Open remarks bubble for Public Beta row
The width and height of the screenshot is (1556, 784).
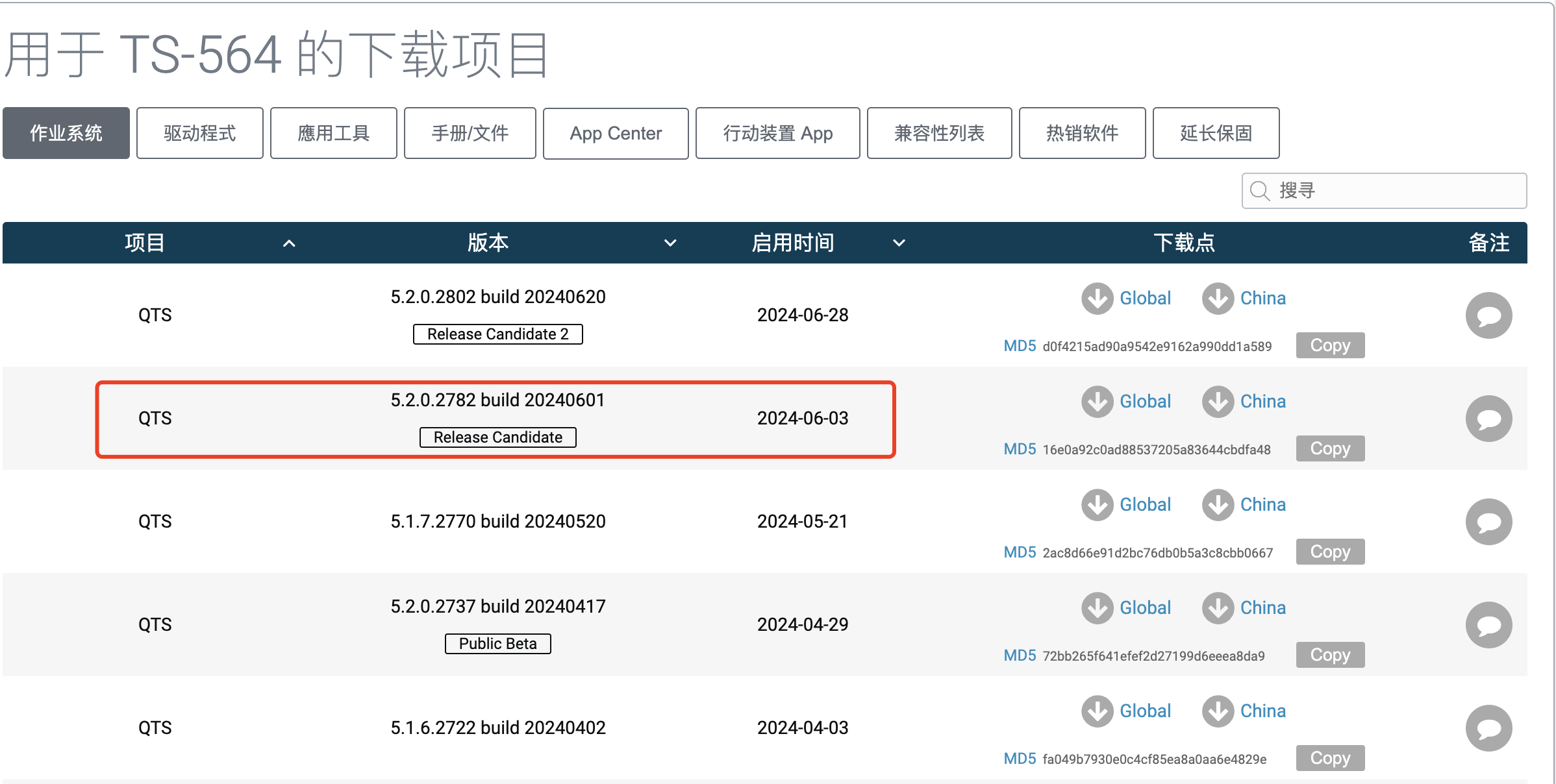click(x=1488, y=625)
